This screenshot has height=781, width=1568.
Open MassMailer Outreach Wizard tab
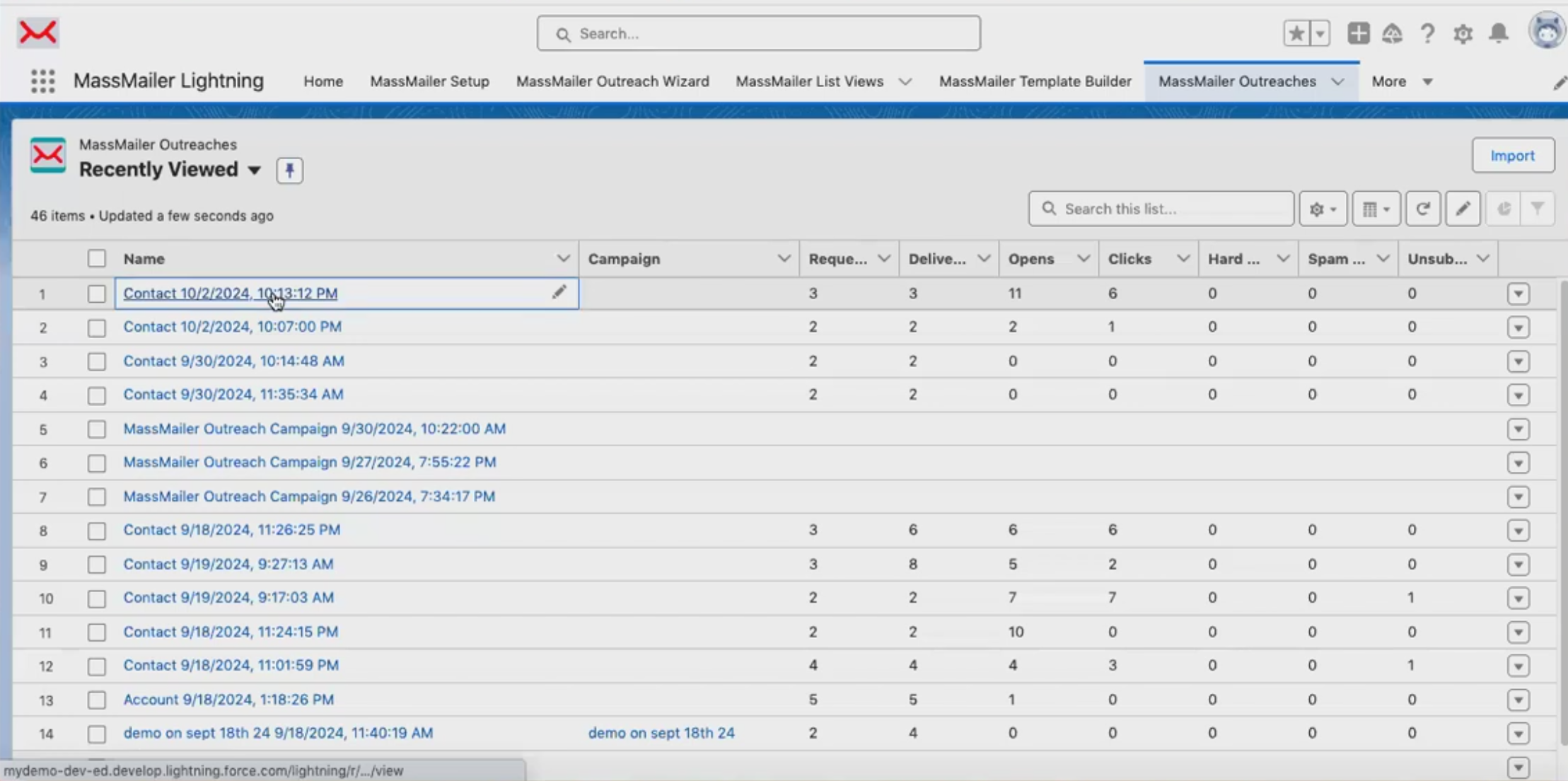pos(612,81)
